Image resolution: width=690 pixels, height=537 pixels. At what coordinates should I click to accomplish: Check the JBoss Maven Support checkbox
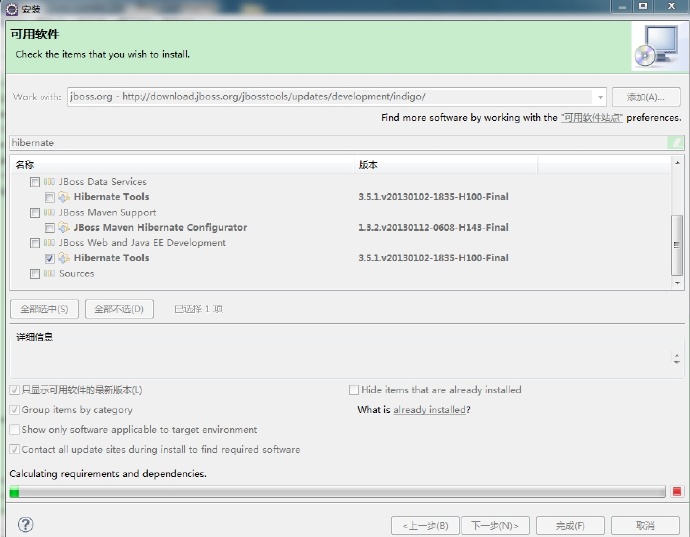coord(35,213)
